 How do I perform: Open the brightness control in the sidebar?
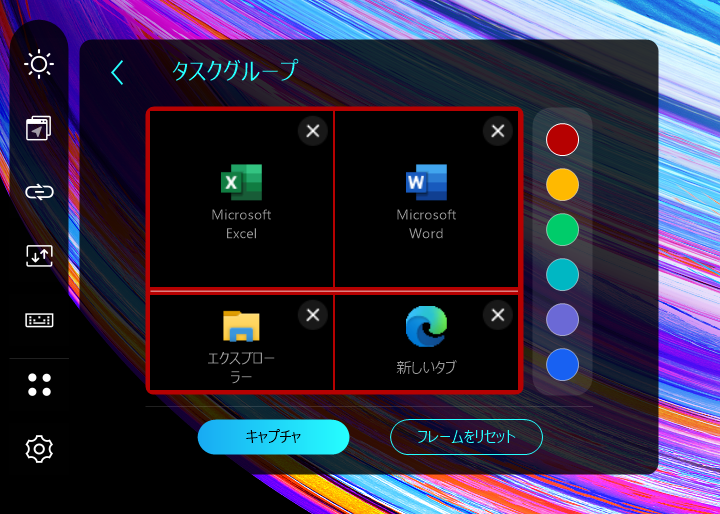point(39,64)
